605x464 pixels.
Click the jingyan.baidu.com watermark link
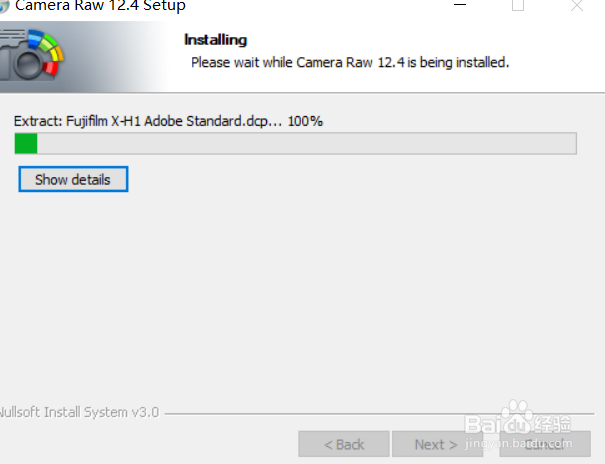coord(519,443)
